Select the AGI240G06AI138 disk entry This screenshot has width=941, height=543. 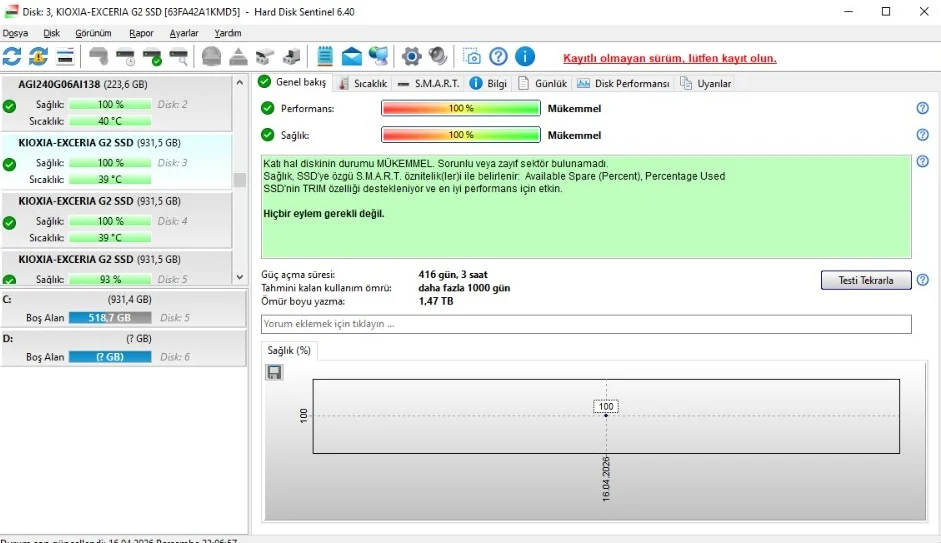[116, 103]
